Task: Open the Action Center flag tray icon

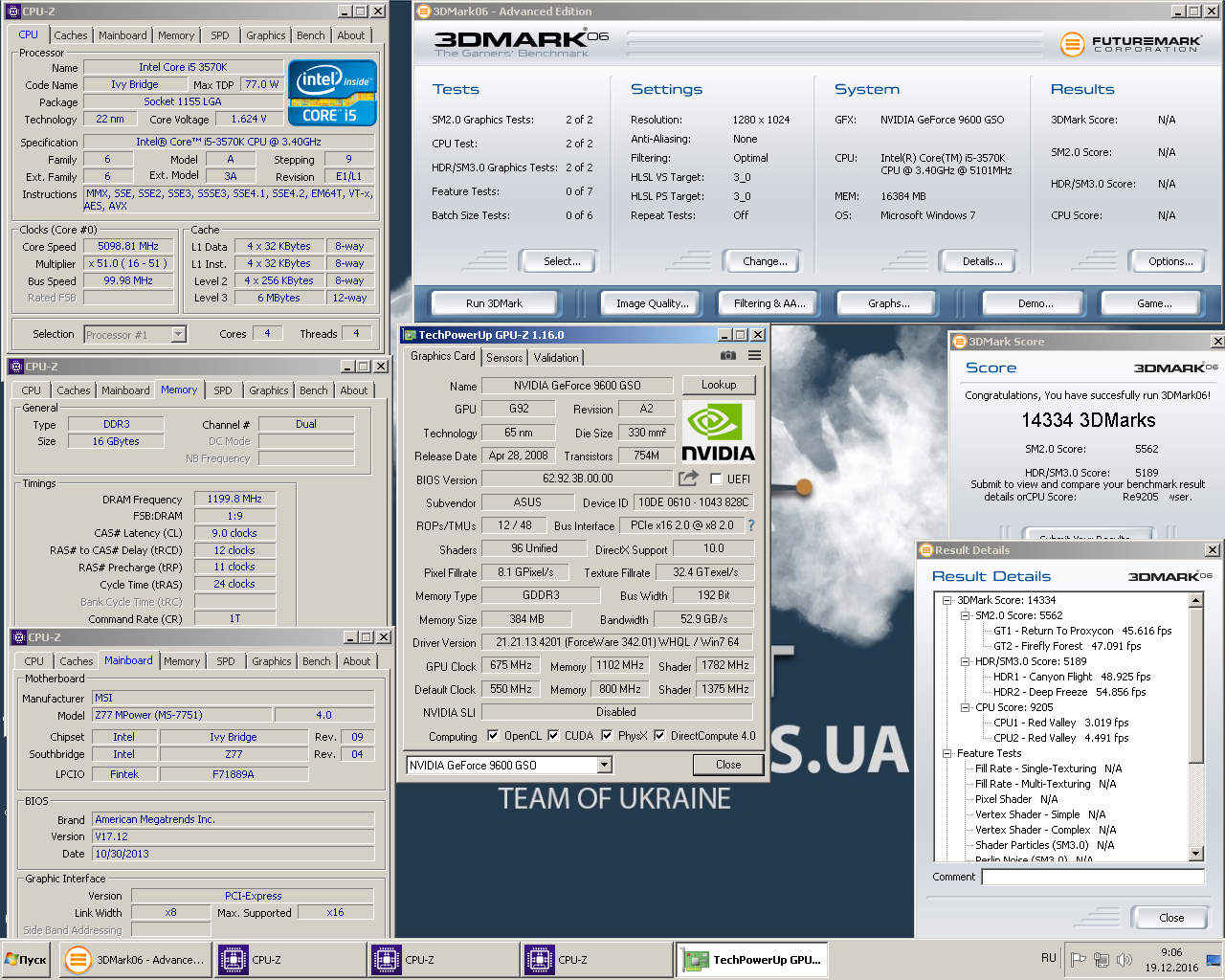Action: 1079,960
